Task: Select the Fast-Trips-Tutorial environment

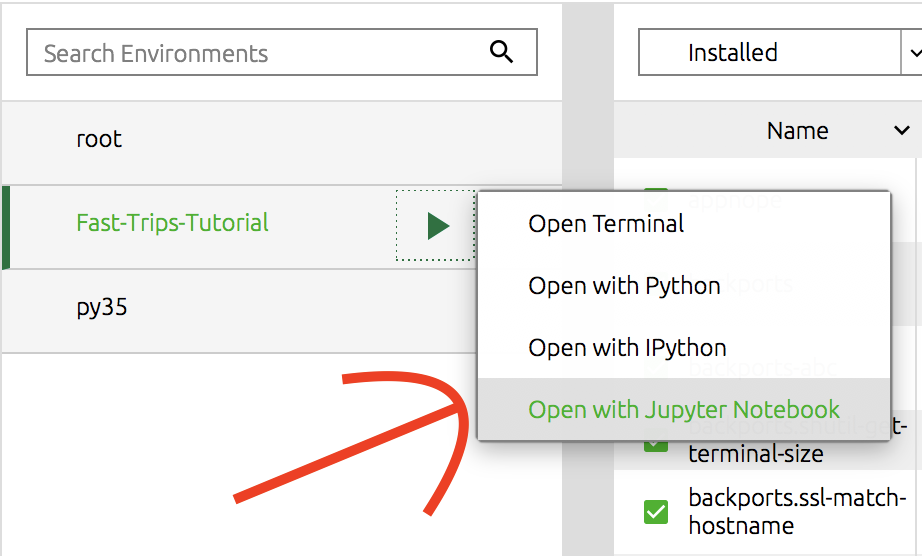Action: coord(172,222)
